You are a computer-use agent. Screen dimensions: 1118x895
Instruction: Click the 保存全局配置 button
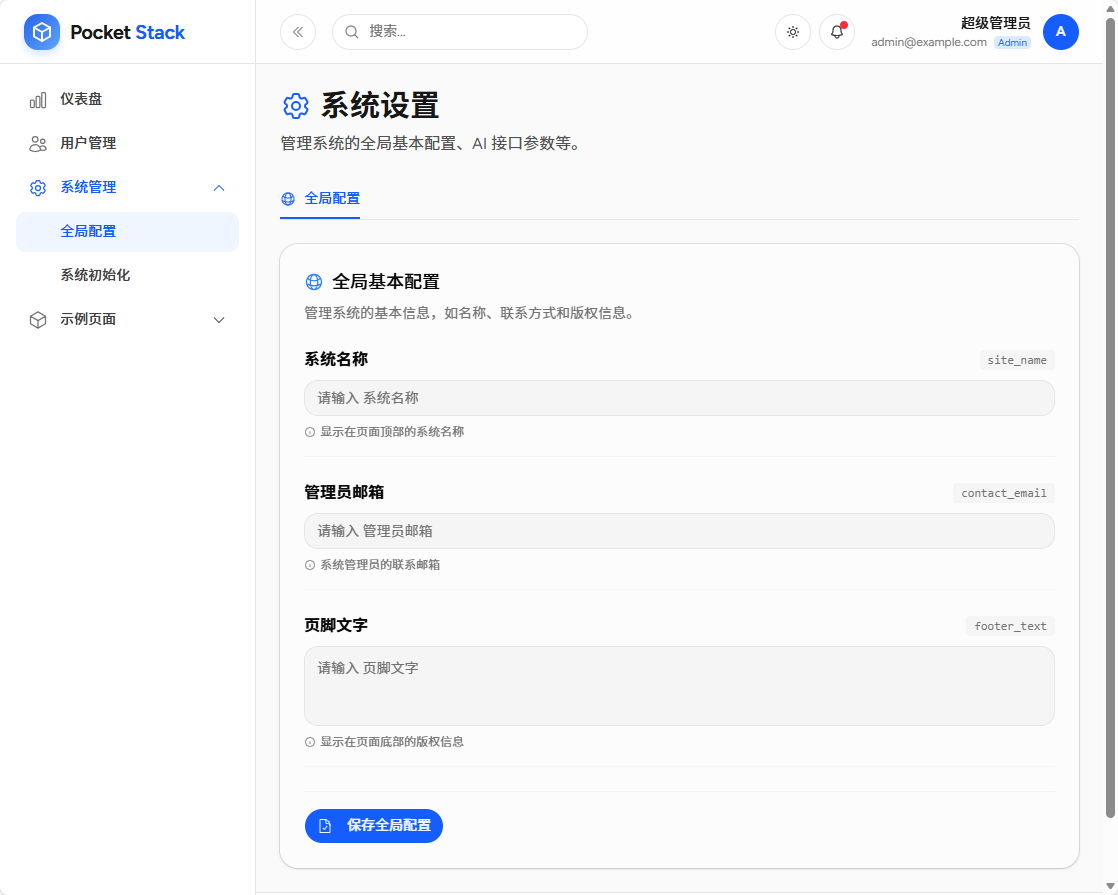tap(373, 826)
